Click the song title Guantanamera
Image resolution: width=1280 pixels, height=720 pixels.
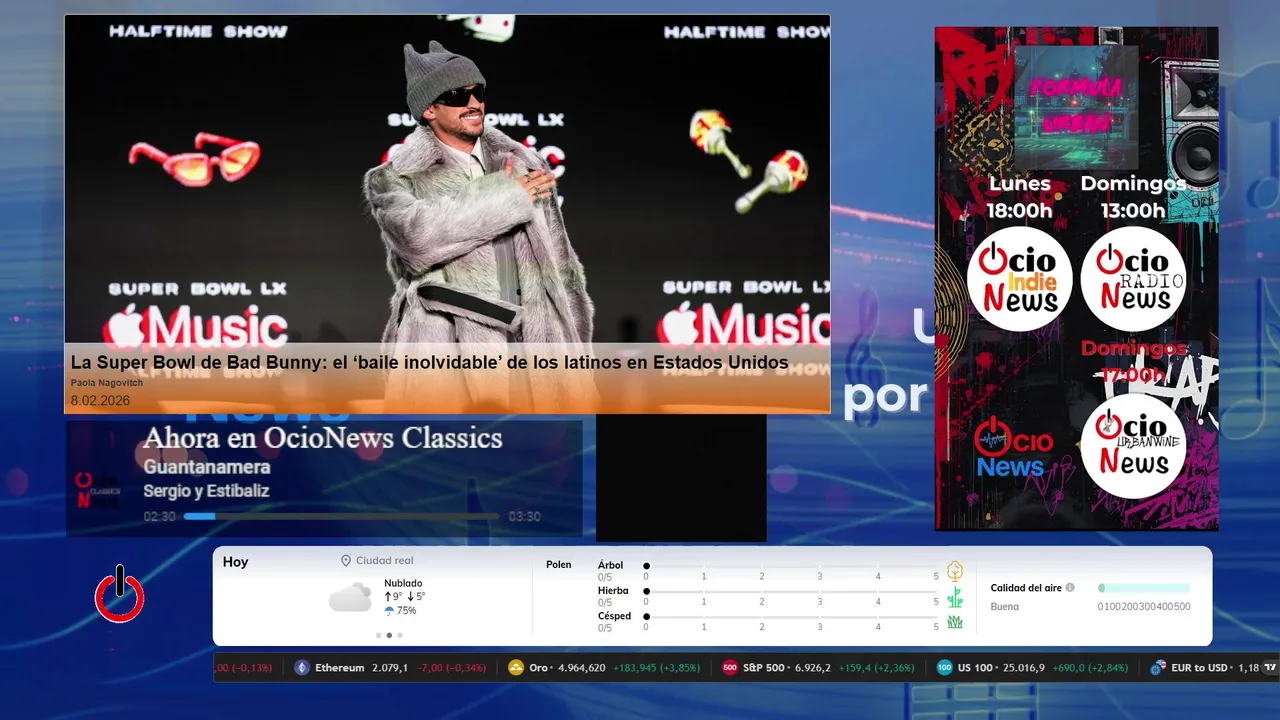(x=206, y=467)
